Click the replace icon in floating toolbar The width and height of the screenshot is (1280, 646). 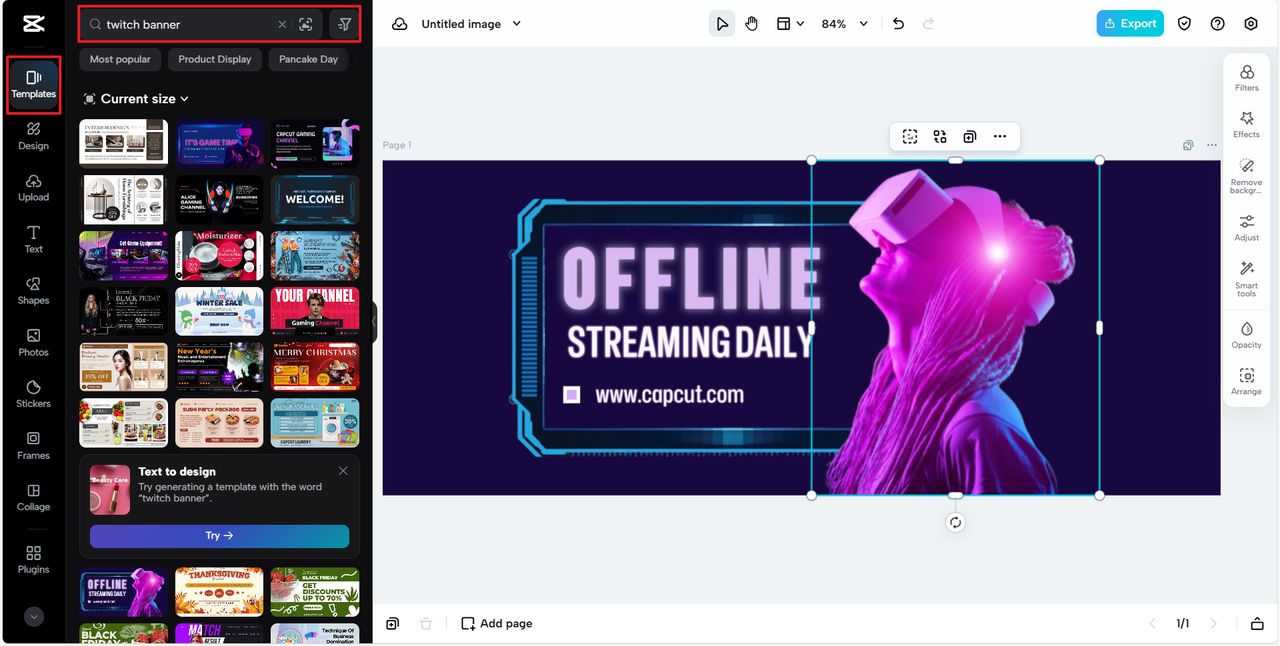tap(940, 137)
